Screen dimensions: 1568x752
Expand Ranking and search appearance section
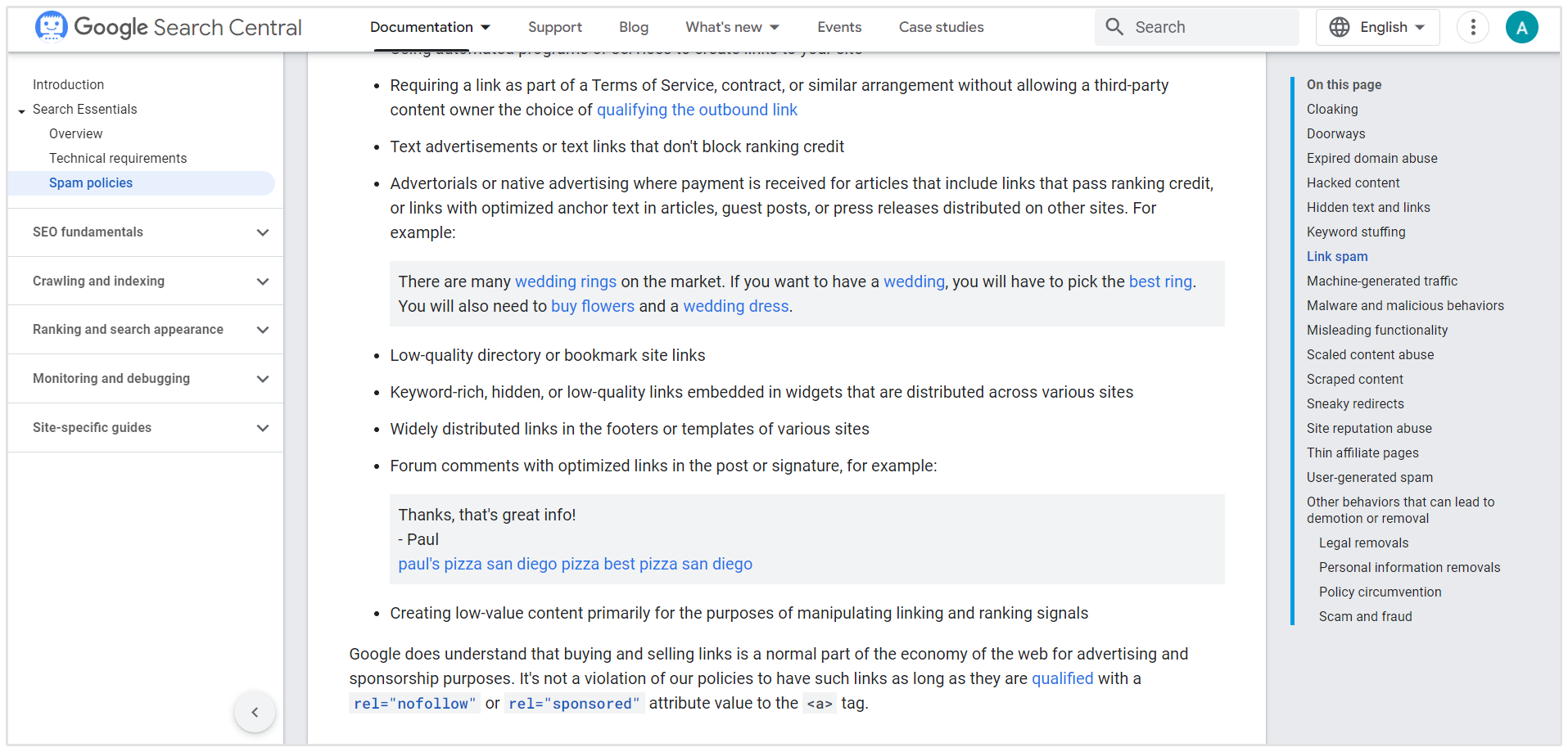262,330
